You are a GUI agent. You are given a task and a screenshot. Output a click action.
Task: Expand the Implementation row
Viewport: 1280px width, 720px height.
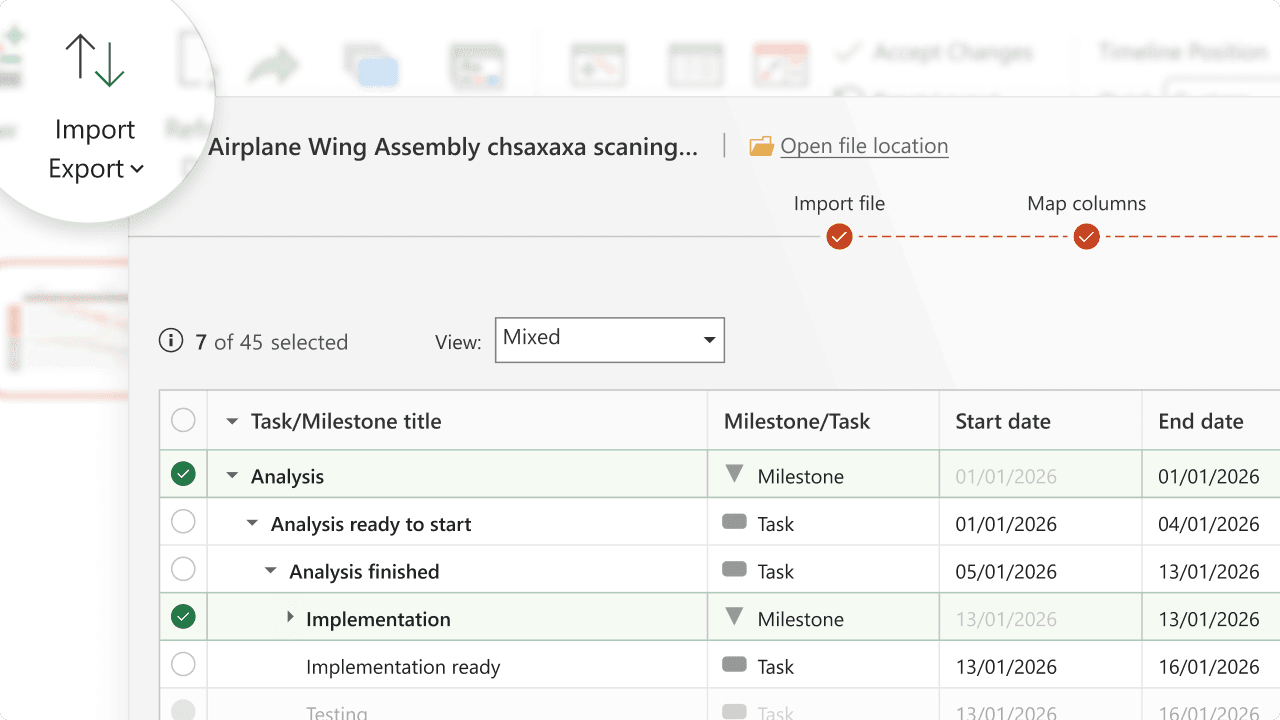(x=290, y=618)
